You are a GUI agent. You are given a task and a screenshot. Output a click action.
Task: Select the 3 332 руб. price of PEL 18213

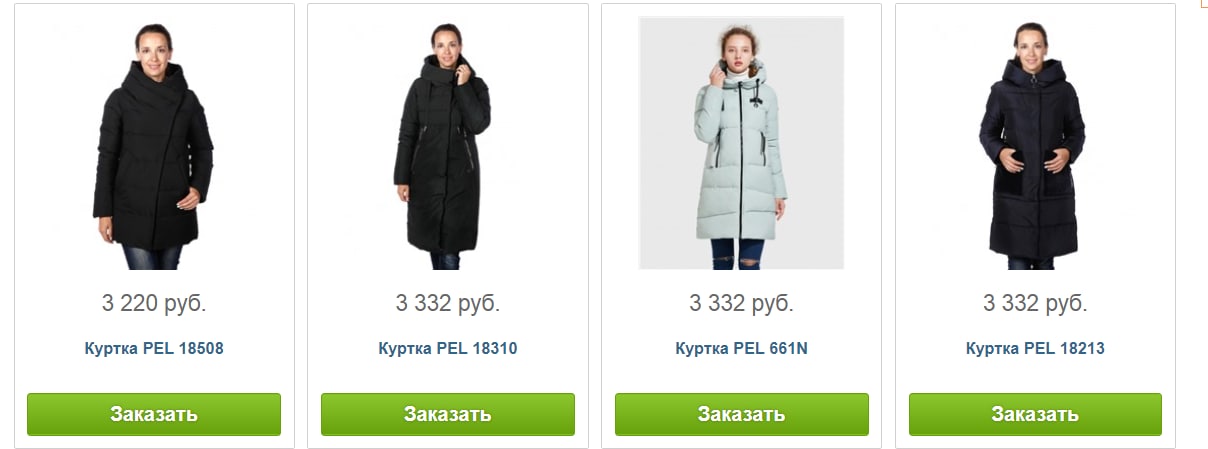tap(1035, 302)
